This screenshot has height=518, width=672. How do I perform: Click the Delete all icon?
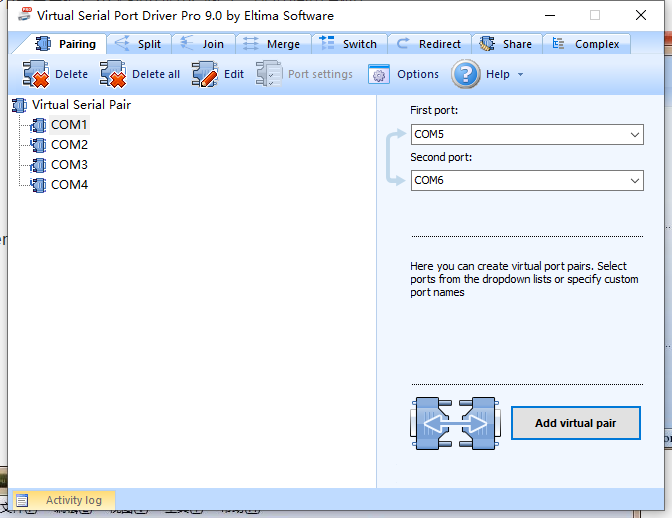pos(113,74)
